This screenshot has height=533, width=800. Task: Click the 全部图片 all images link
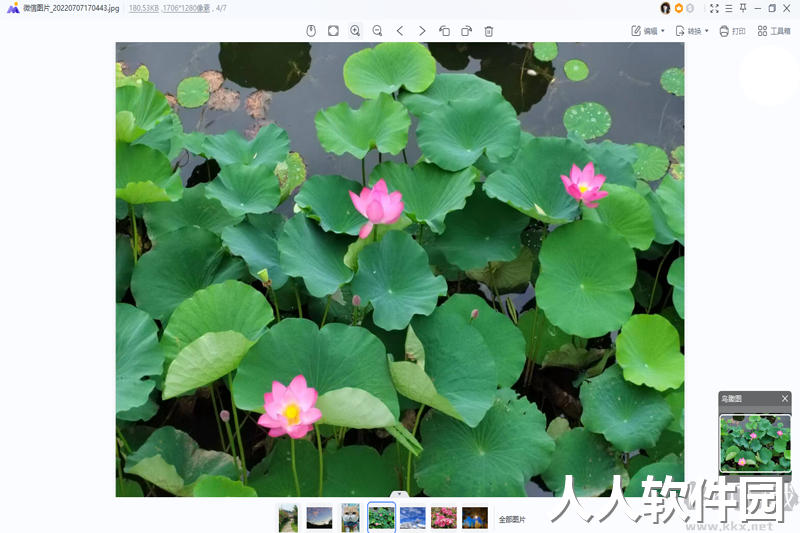(512, 519)
